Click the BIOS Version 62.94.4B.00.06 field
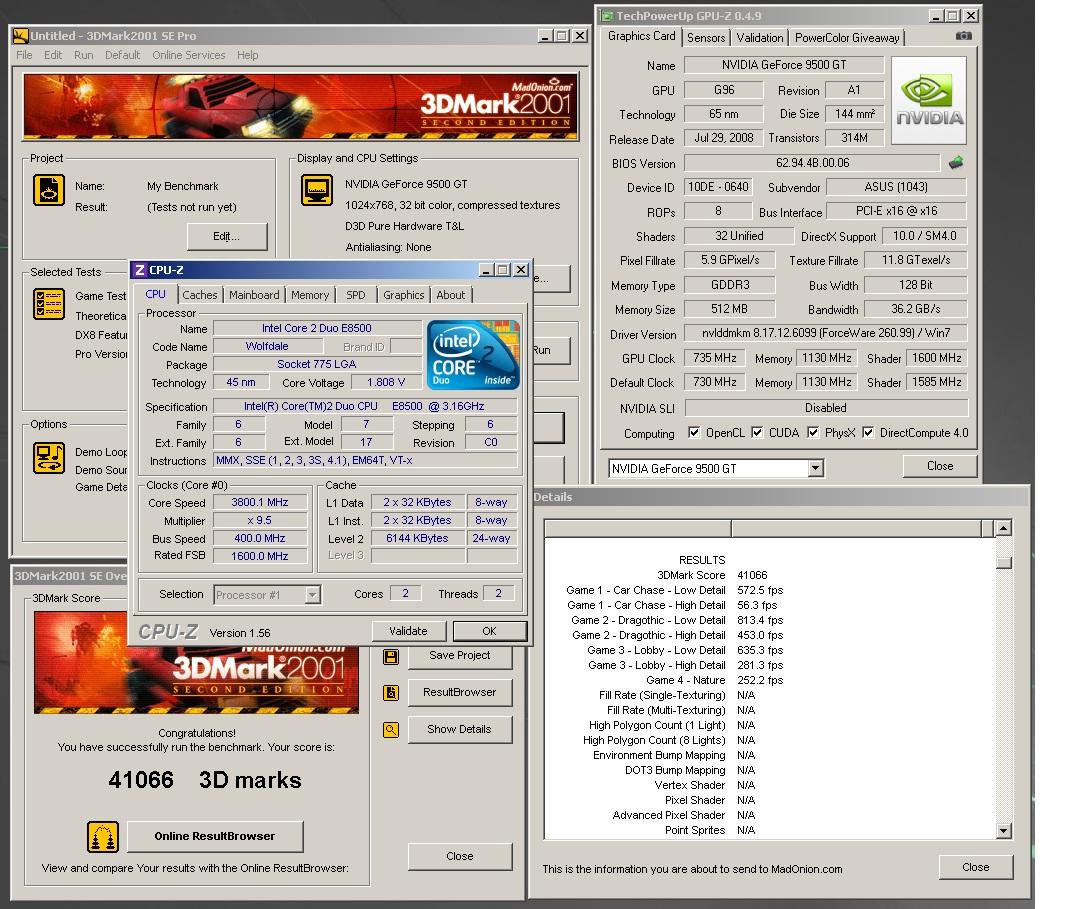This screenshot has width=1080, height=909. click(813, 163)
